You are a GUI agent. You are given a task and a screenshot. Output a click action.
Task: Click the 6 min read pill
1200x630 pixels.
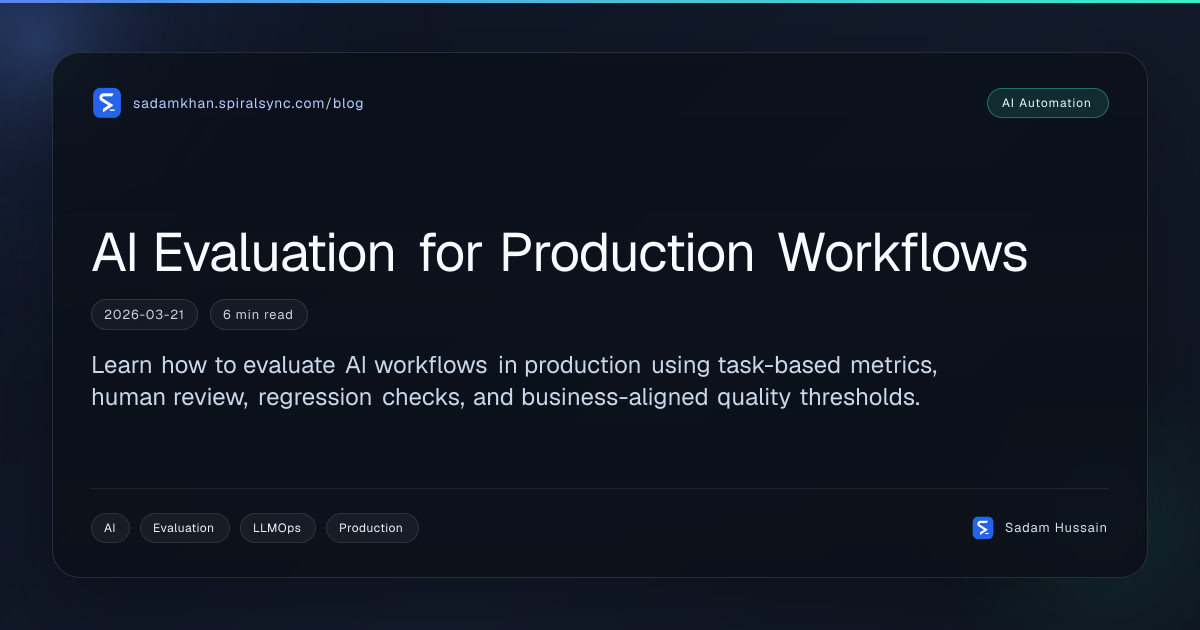(x=258, y=314)
